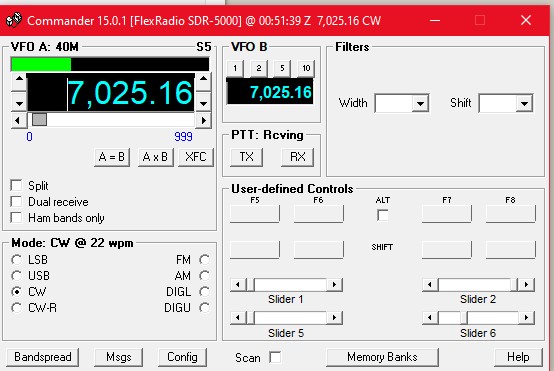Select VFO B step button 2
The width and height of the screenshot is (554, 371).
(258, 68)
